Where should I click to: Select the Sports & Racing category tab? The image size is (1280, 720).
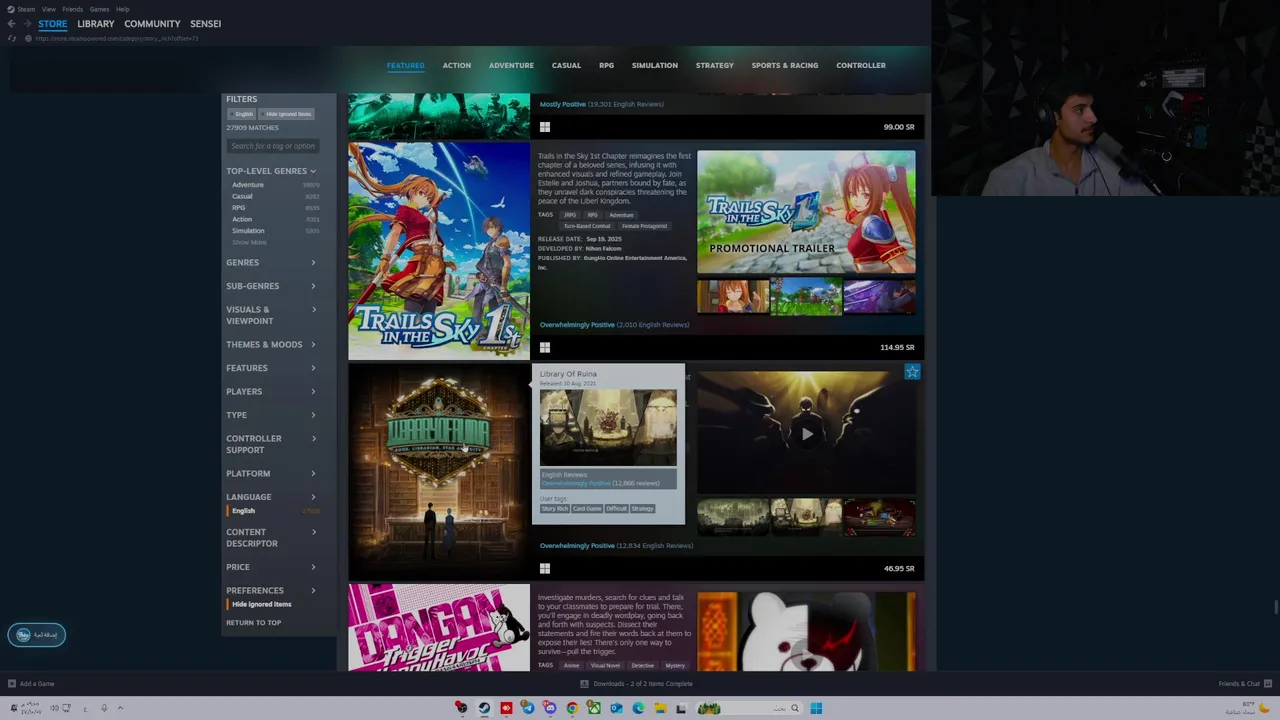coord(785,65)
